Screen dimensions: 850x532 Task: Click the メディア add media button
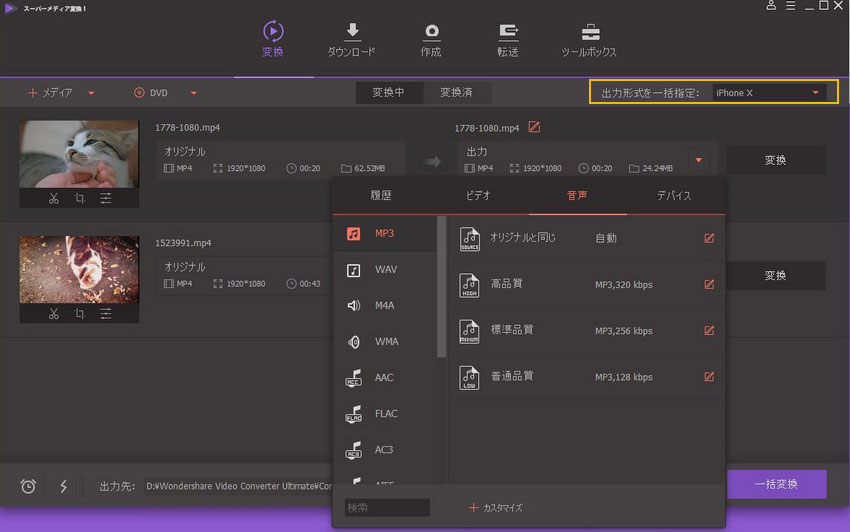coord(50,93)
